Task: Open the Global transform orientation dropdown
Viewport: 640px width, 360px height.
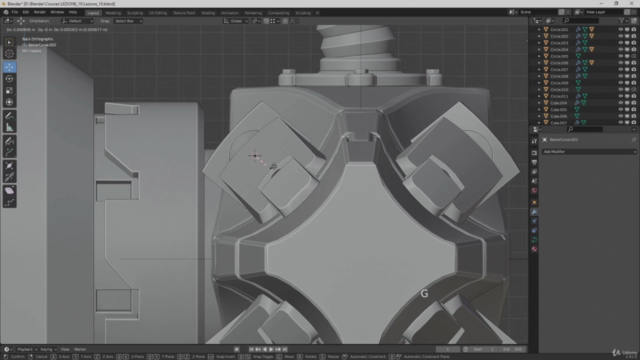Action: click(x=236, y=21)
